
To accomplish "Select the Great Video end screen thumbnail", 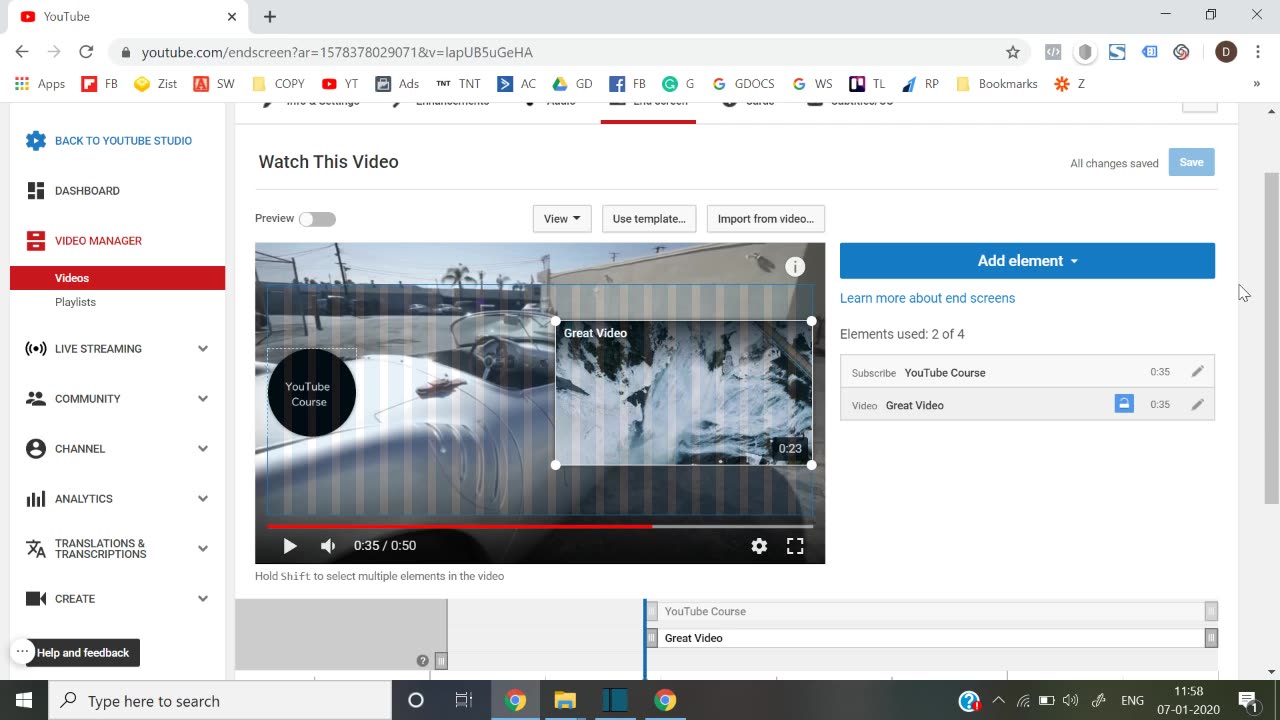I will pyautogui.click(x=684, y=393).
